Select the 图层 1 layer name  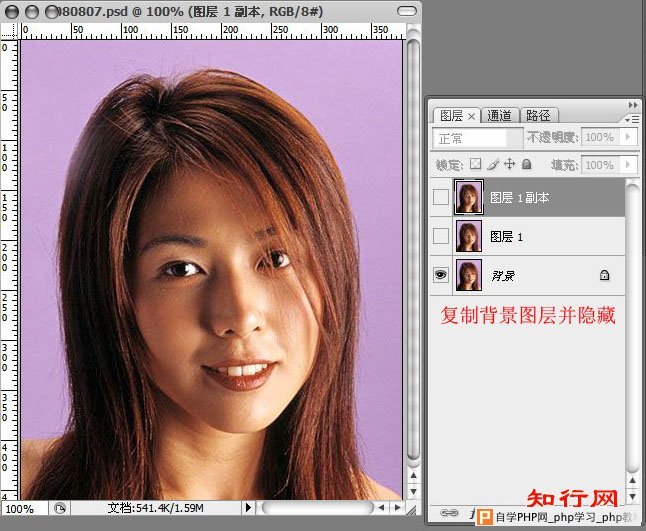coord(506,236)
